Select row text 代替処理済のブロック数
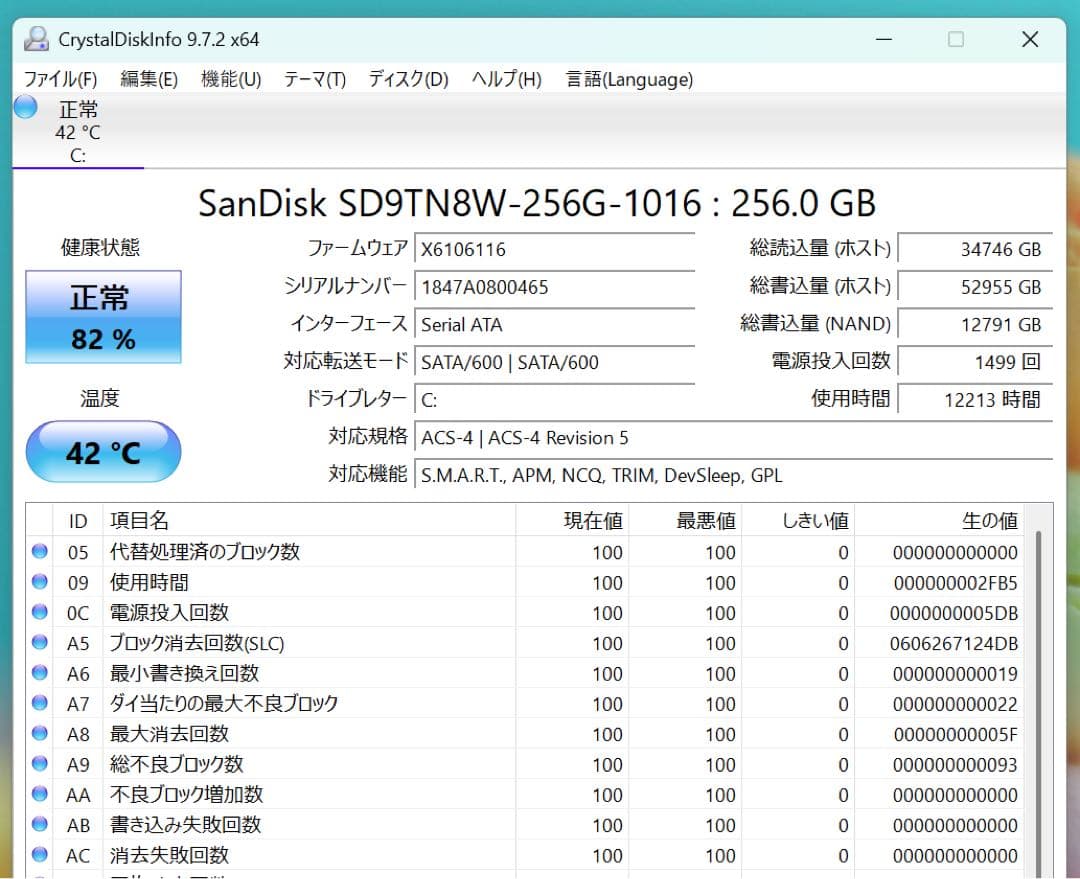This screenshot has width=1080, height=879. click(x=205, y=552)
